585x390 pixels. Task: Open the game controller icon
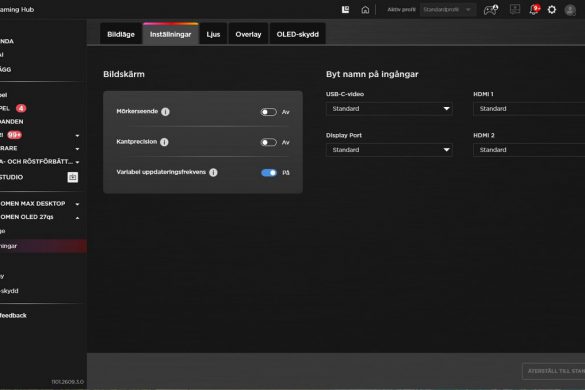click(491, 10)
